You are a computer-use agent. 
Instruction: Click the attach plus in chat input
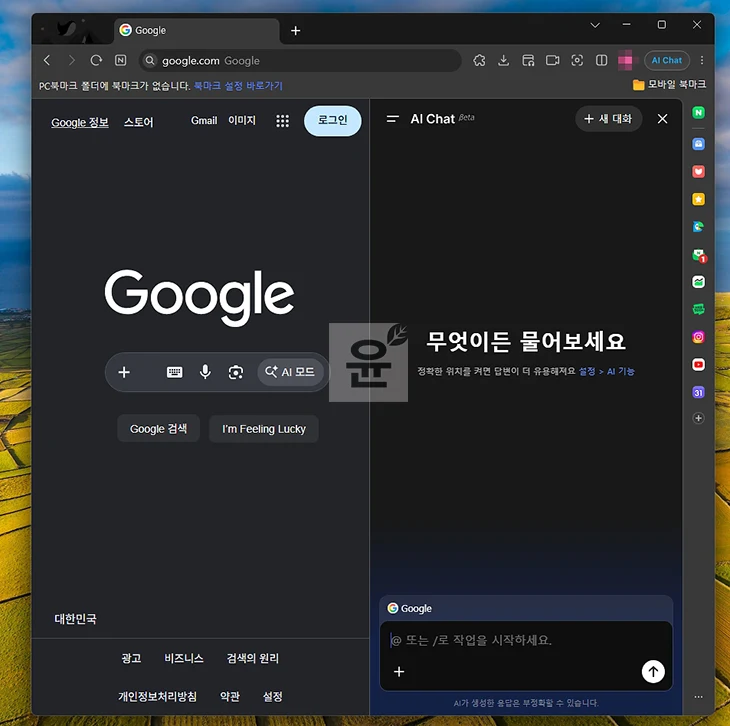click(x=399, y=672)
